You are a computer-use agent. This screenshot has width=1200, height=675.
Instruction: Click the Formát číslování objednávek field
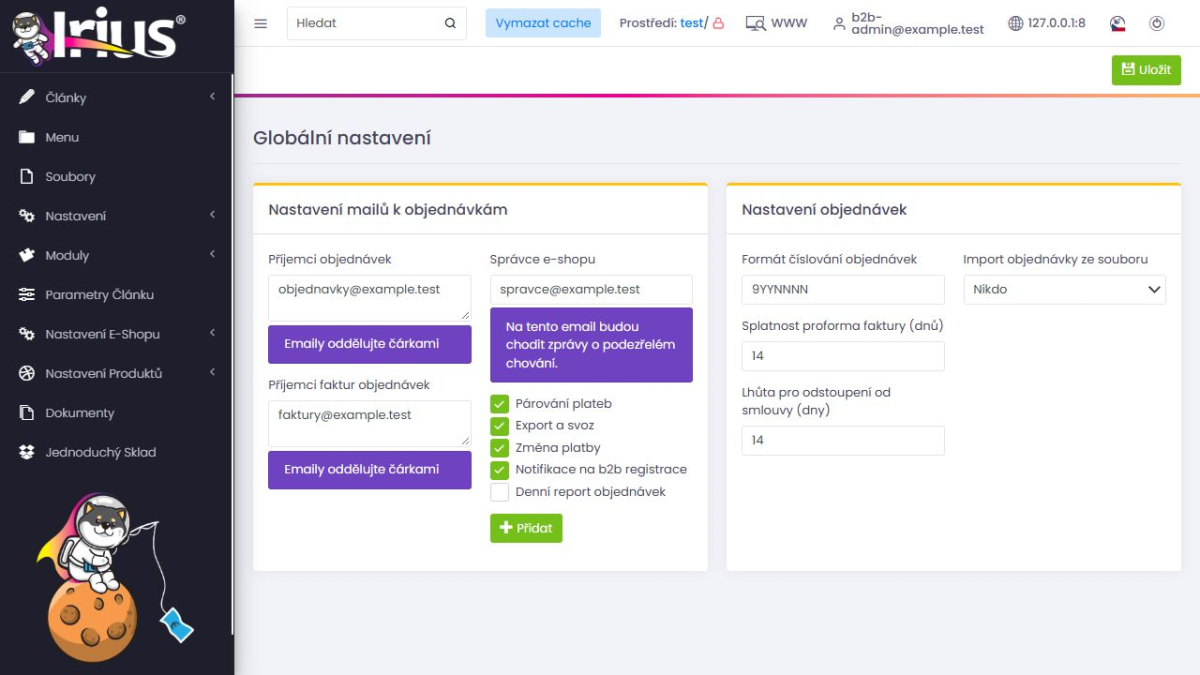843,289
